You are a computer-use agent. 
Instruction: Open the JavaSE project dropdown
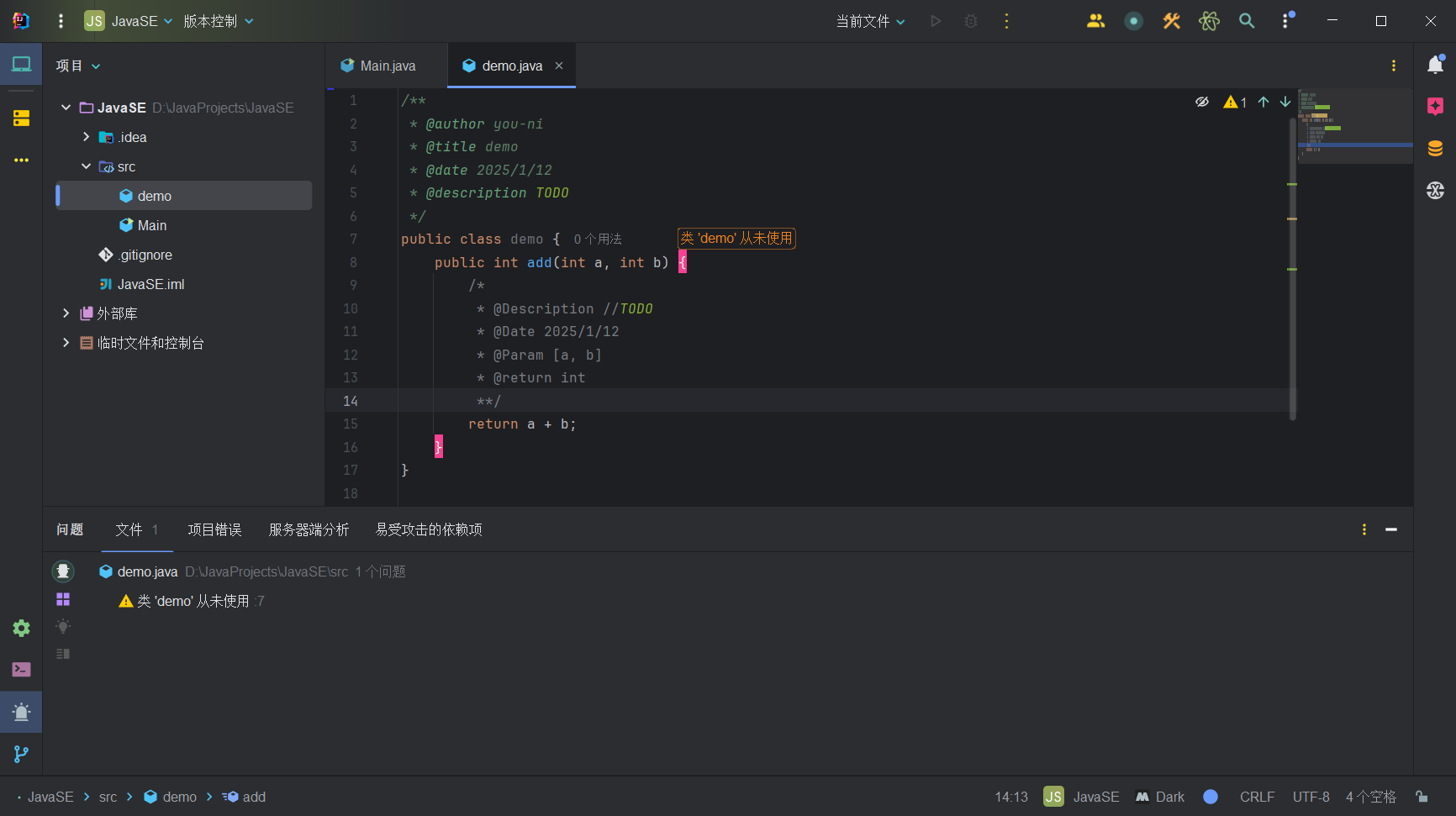tap(128, 21)
